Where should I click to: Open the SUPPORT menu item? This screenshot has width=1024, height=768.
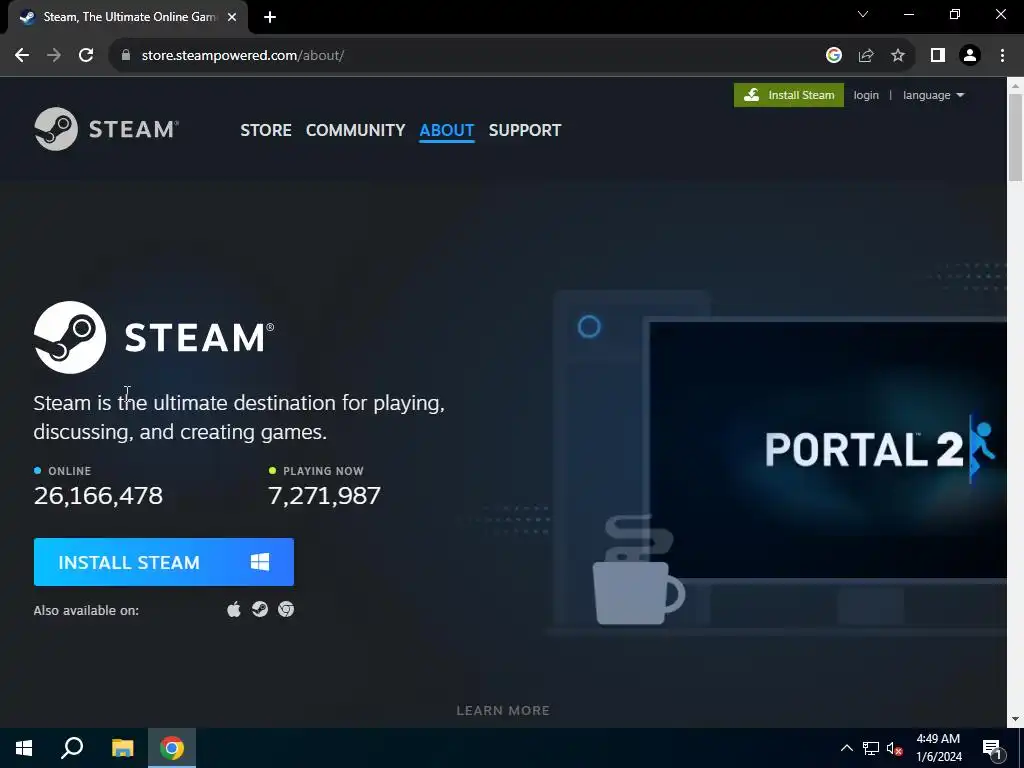click(x=524, y=130)
